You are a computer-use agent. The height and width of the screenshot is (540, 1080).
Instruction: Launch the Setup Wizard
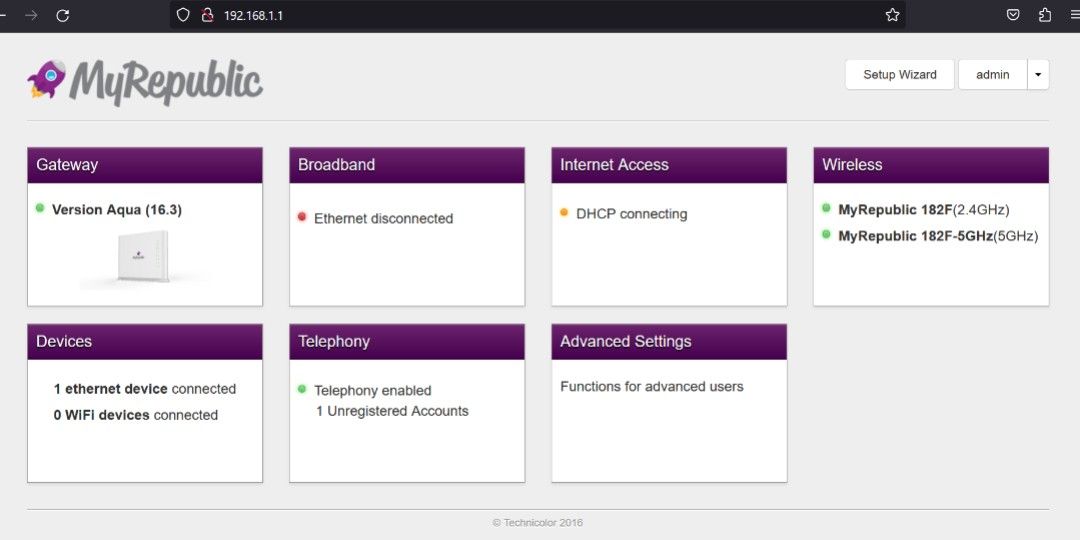pyautogui.click(x=899, y=75)
